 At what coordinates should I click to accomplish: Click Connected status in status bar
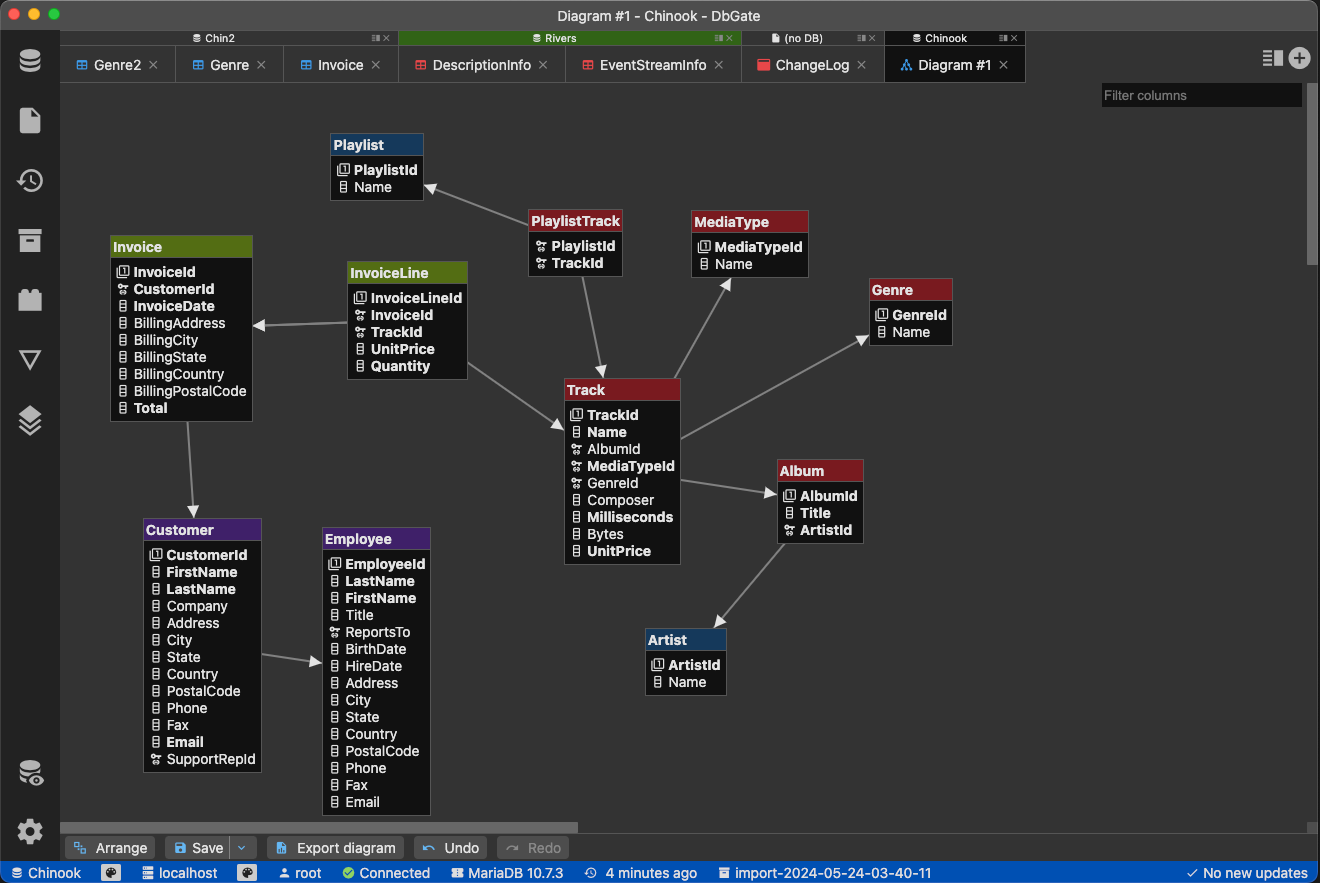point(386,873)
